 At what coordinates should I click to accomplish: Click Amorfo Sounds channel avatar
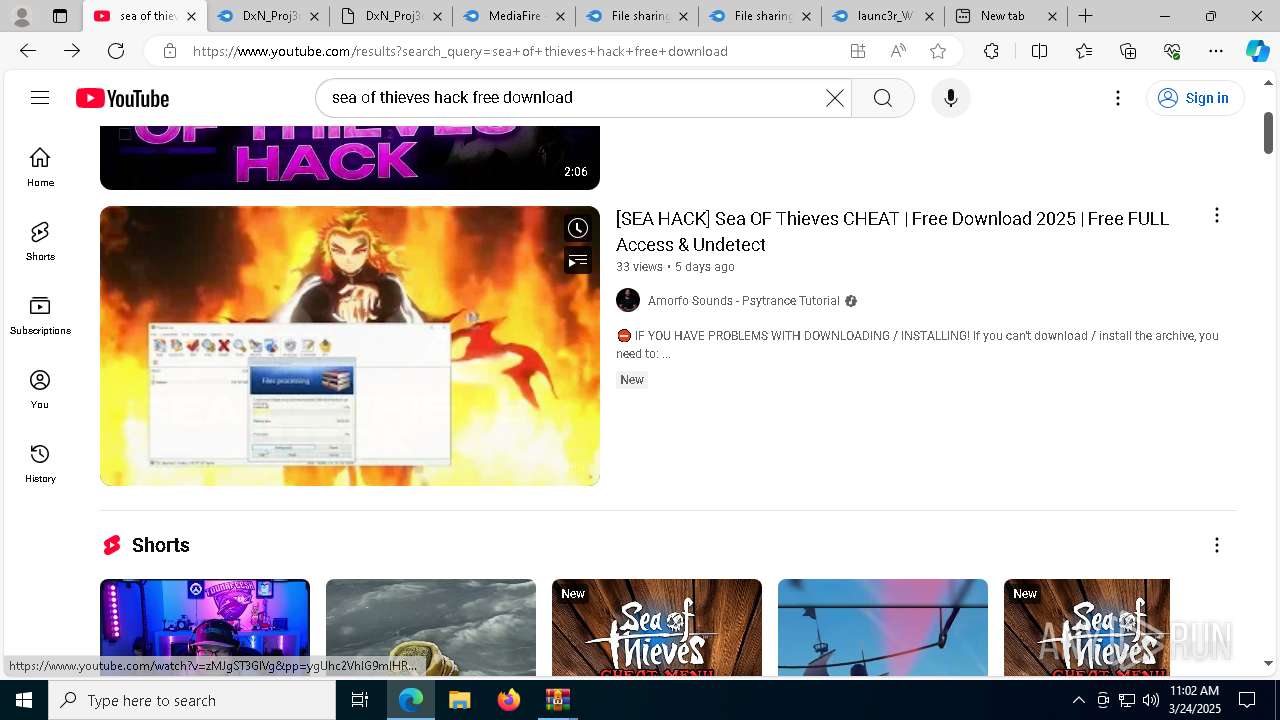click(628, 301)
